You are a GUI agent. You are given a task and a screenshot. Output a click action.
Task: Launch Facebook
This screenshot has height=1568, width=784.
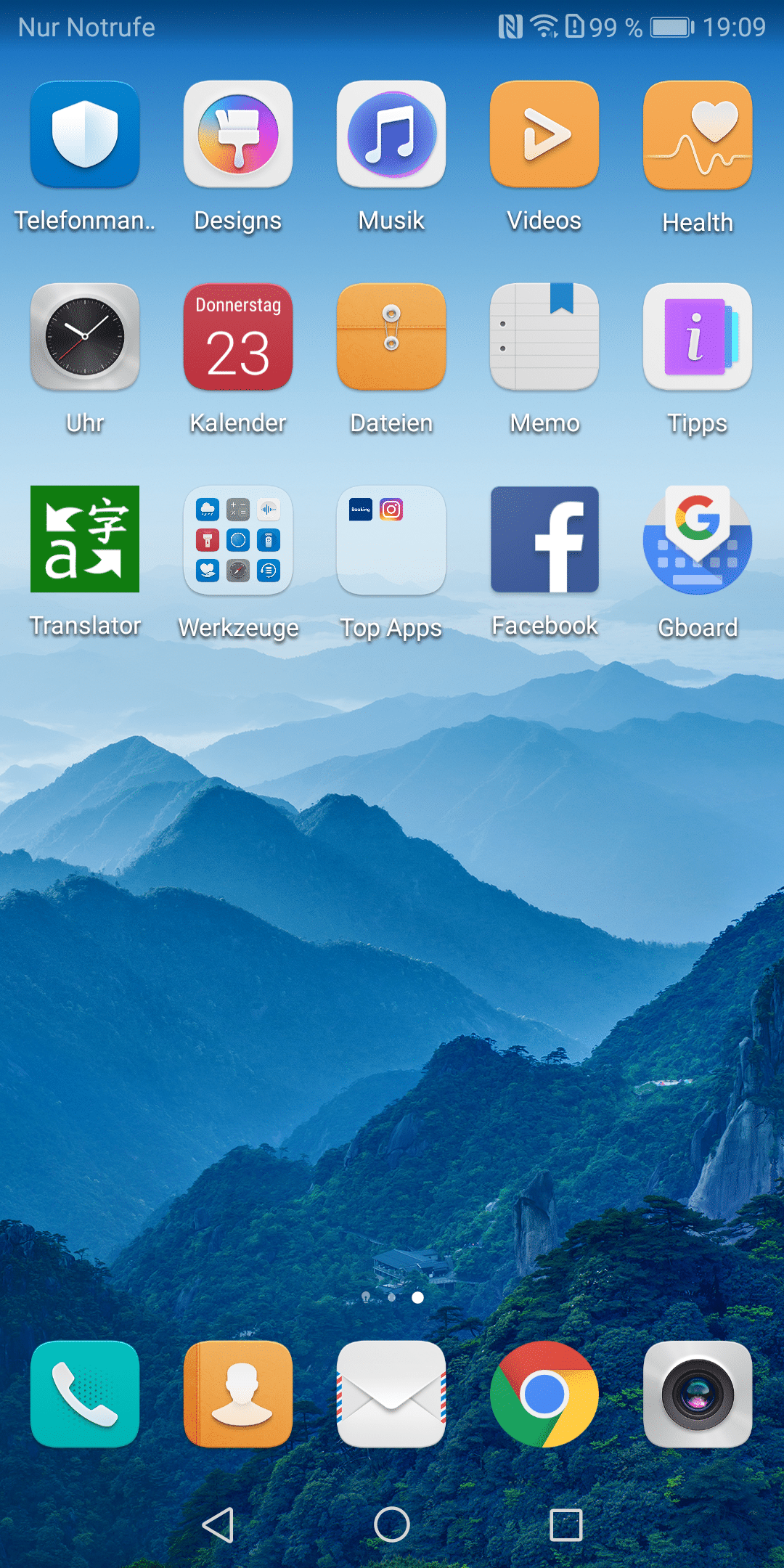pos(544,539)
